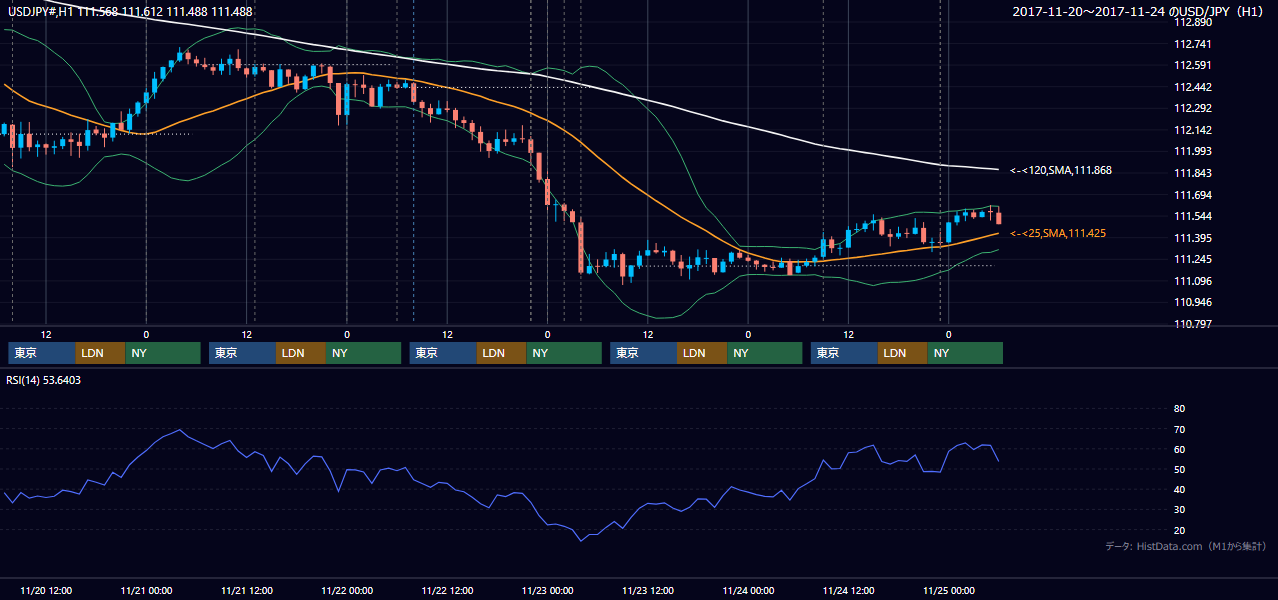Screen dimensions: 1278x600
Task: Click price axis value 111.993
Action: 1192,151
